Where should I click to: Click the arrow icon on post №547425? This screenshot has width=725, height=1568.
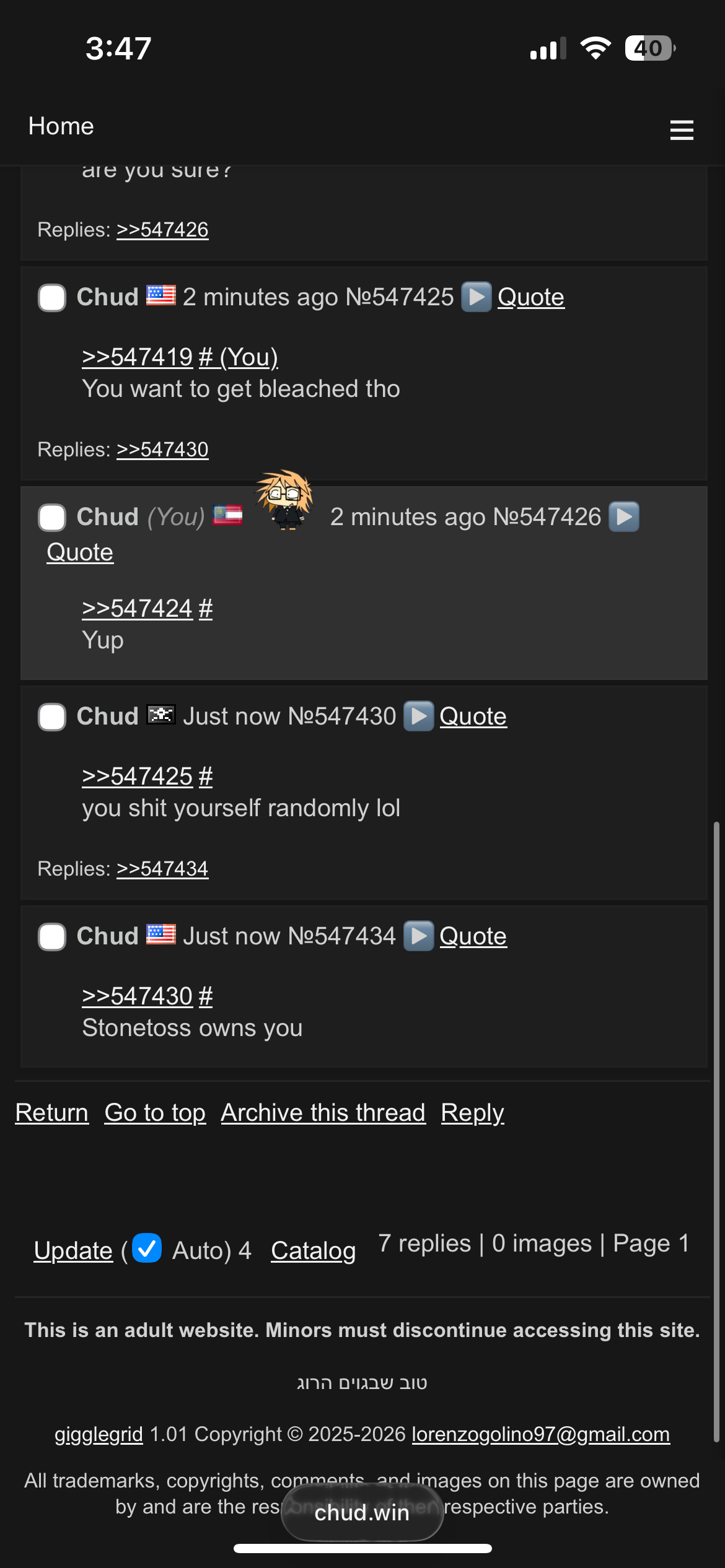click(x=477, y=297)
